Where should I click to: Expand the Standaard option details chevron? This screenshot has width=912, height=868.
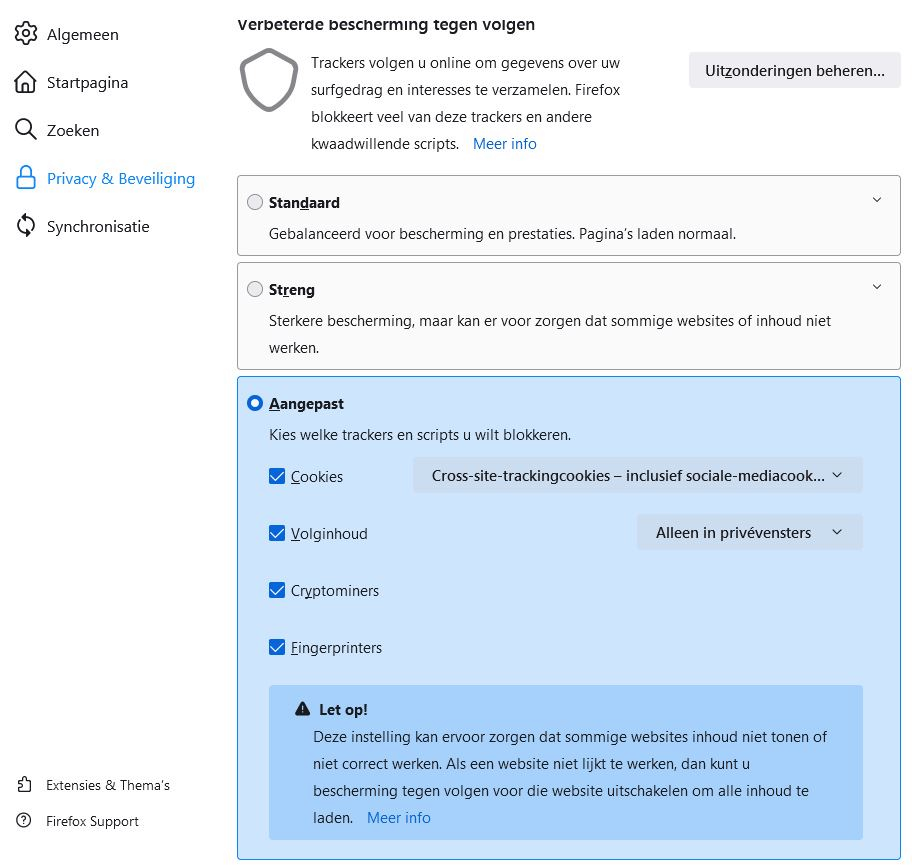coord(877,200)
